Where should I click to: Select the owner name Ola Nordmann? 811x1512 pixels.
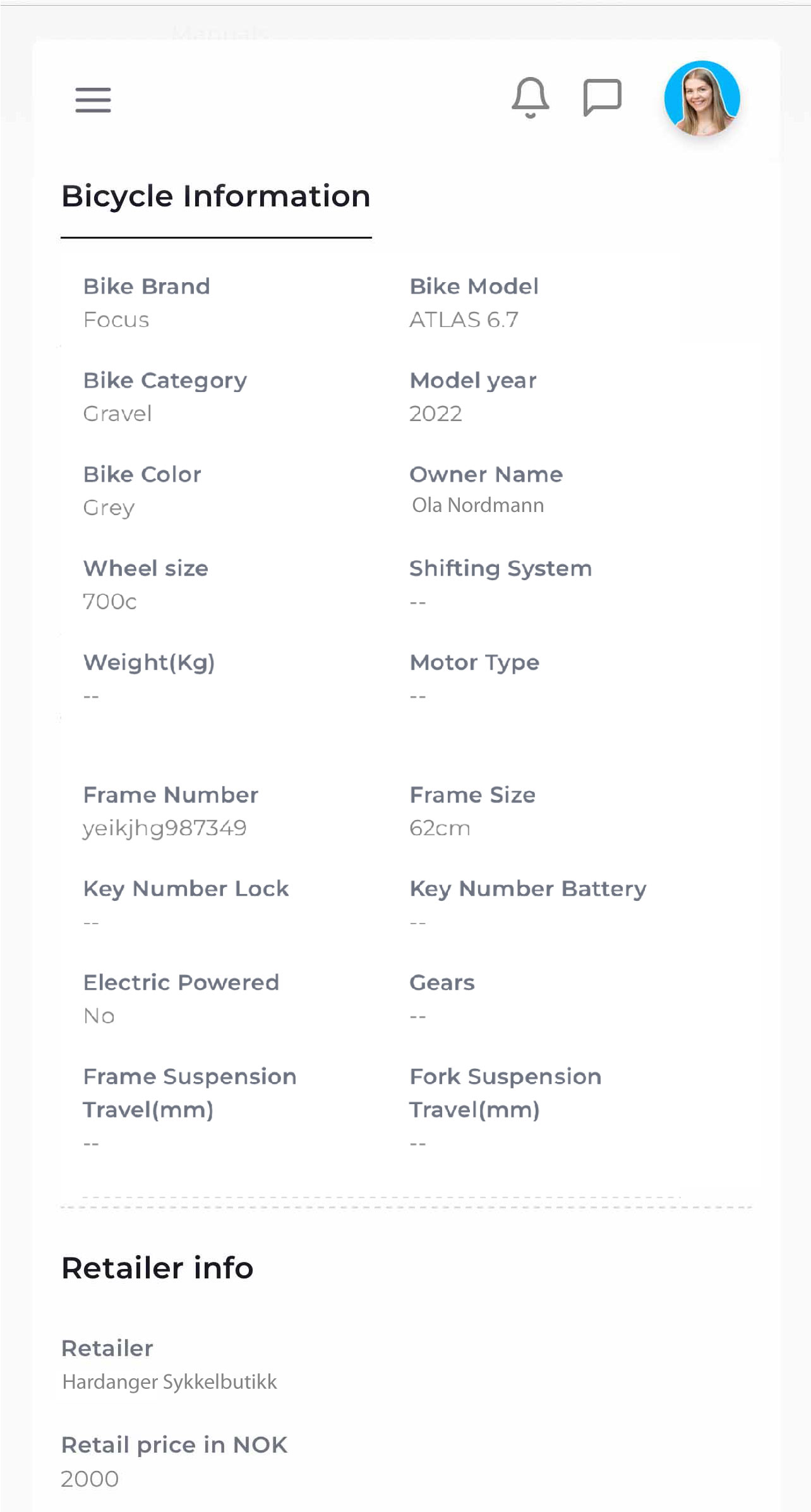pos(478,505)
